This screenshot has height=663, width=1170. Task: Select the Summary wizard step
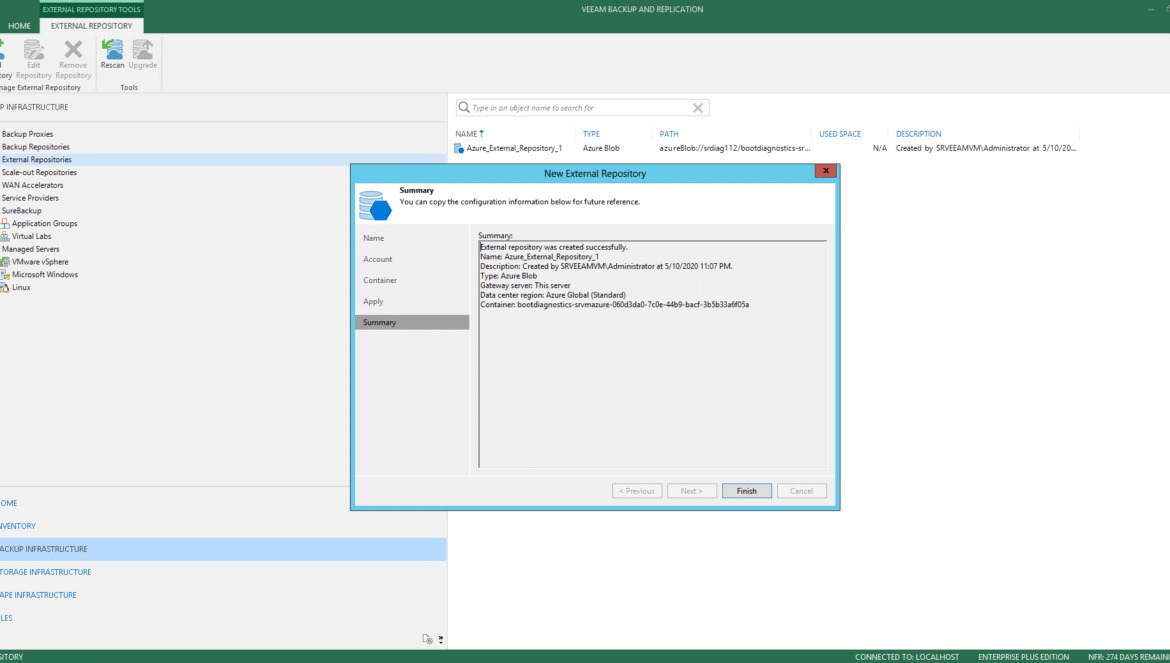(412, 322)
